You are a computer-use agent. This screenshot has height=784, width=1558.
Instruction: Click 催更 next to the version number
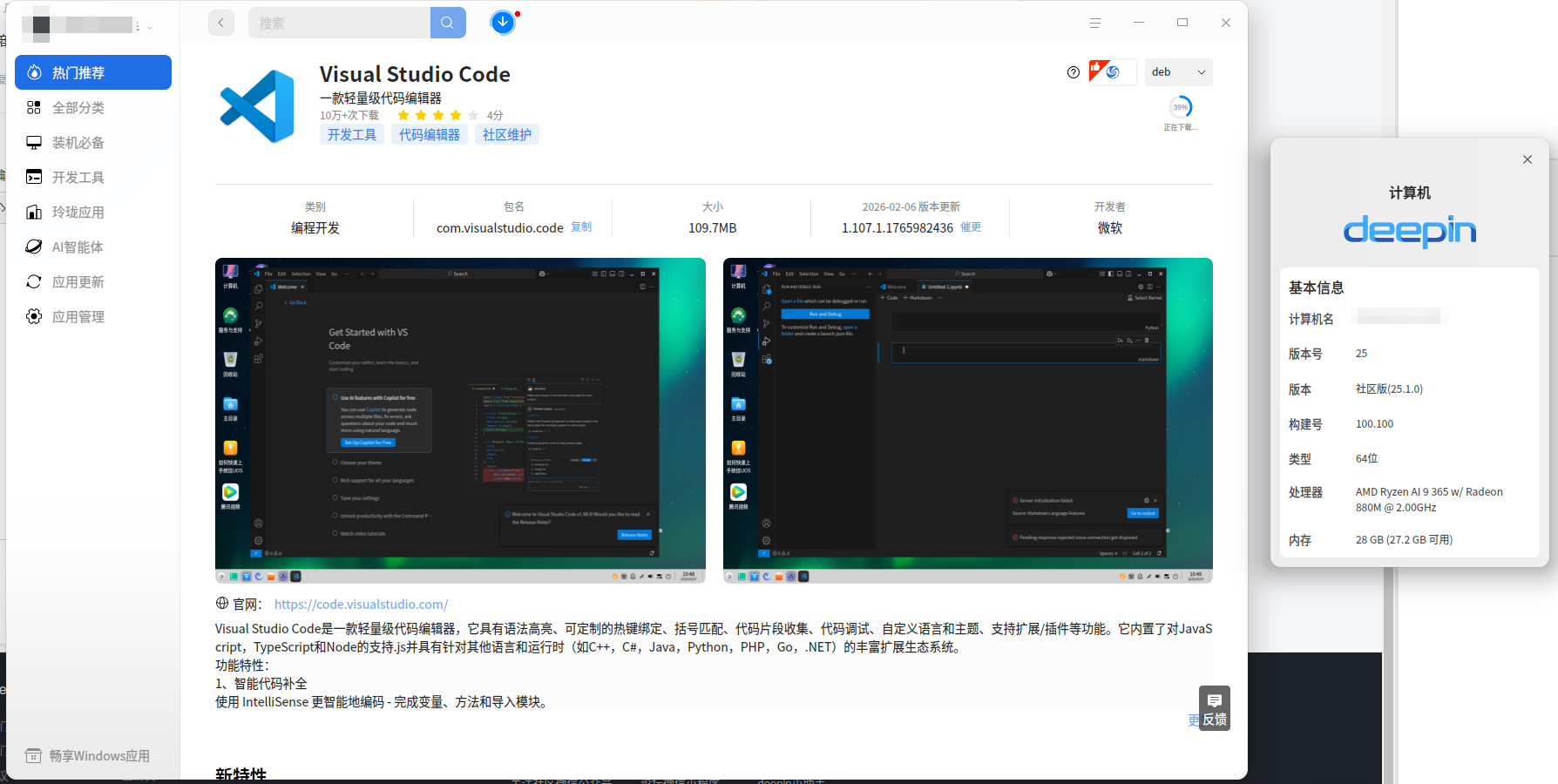point(971,226)
